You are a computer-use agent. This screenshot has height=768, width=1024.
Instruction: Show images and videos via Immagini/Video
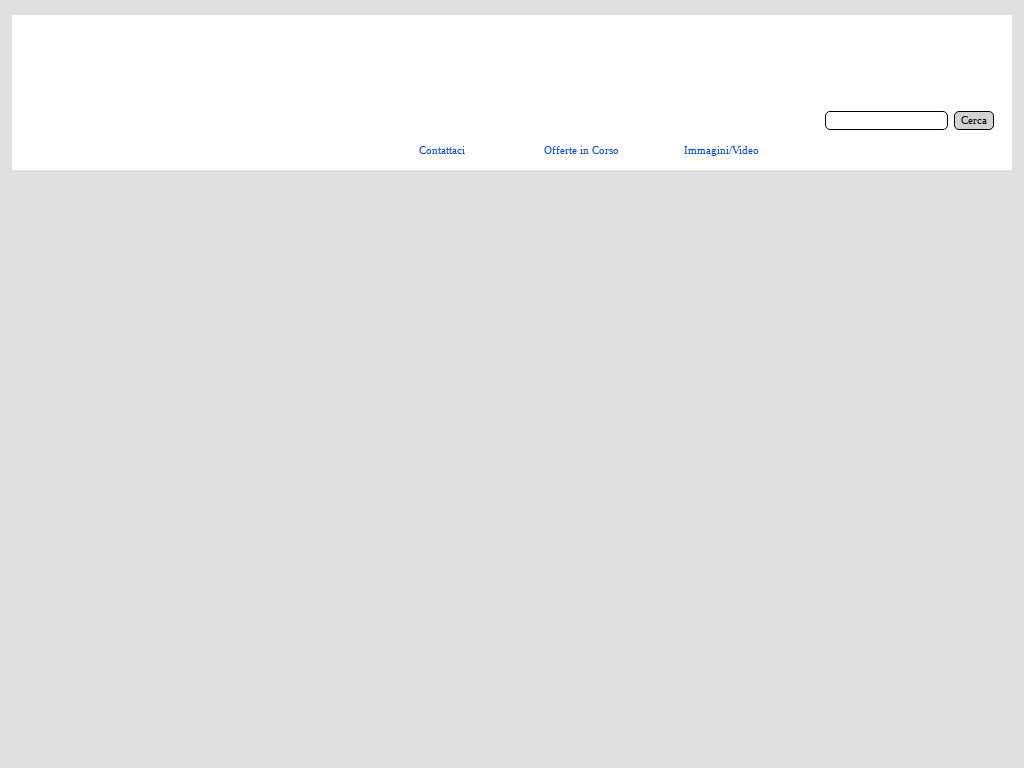721,151
